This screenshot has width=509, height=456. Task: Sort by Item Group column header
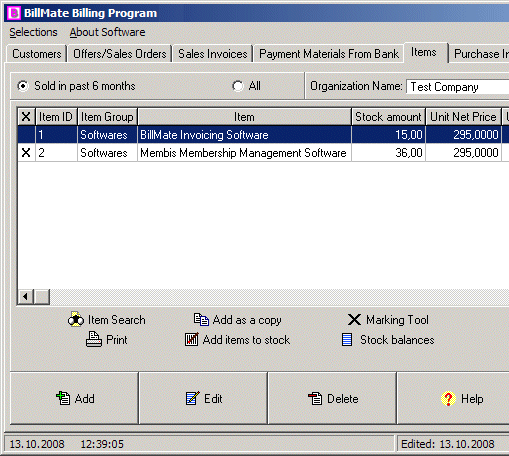[107, 117]
